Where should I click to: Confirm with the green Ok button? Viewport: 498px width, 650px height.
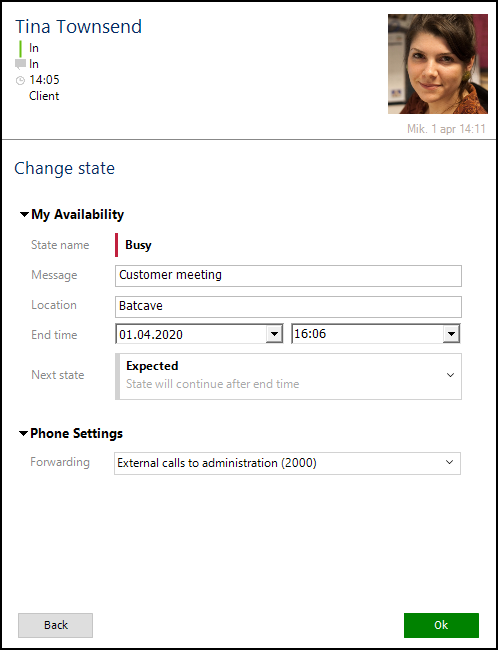tap(441, 625)
